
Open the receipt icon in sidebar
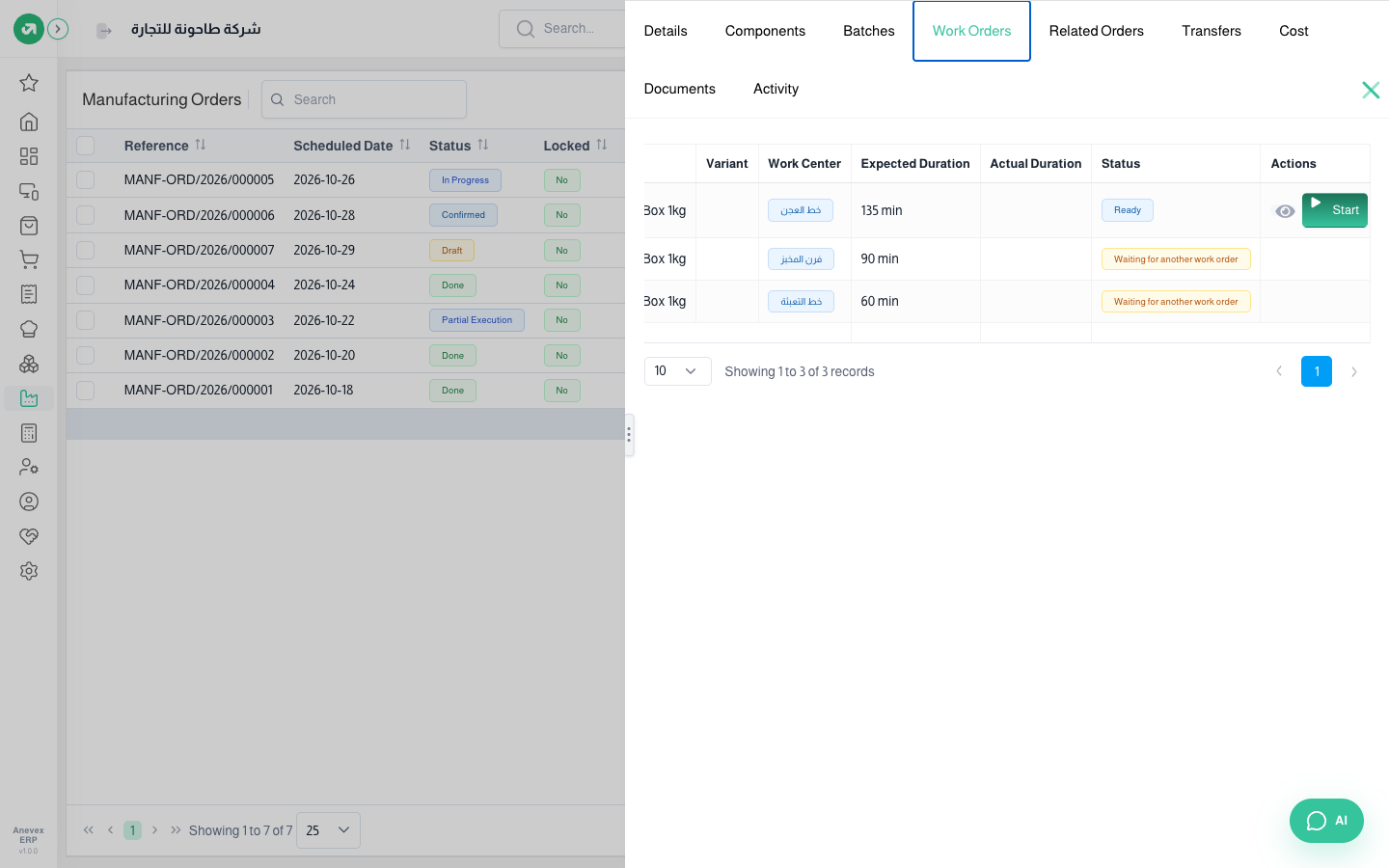(29, 294)
